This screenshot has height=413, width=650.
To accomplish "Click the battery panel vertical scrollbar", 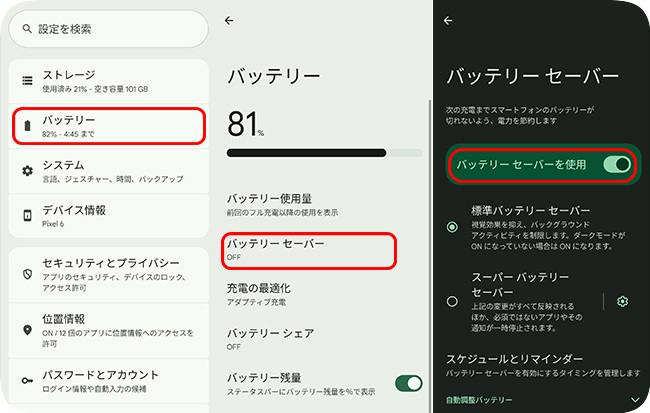I will (429, 255).
